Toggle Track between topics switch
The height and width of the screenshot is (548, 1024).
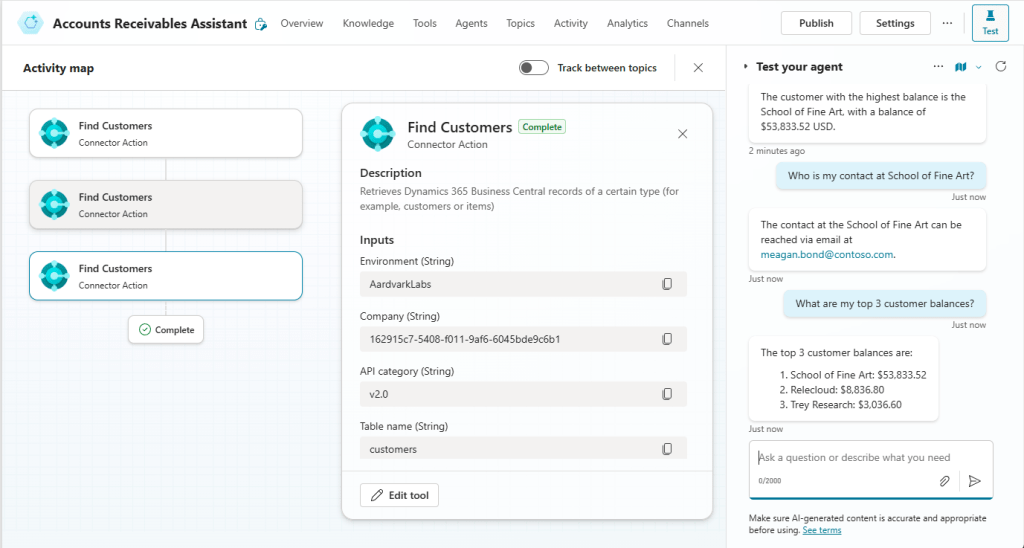[x=534, y=68]
